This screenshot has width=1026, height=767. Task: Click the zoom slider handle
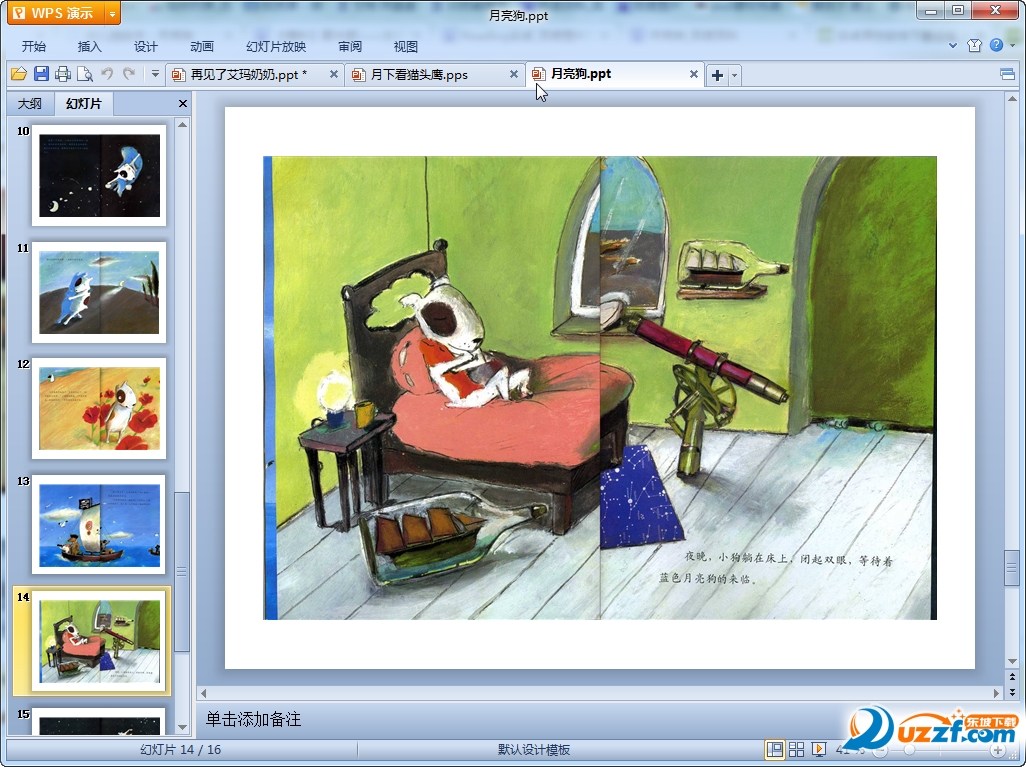click(910, 751)
